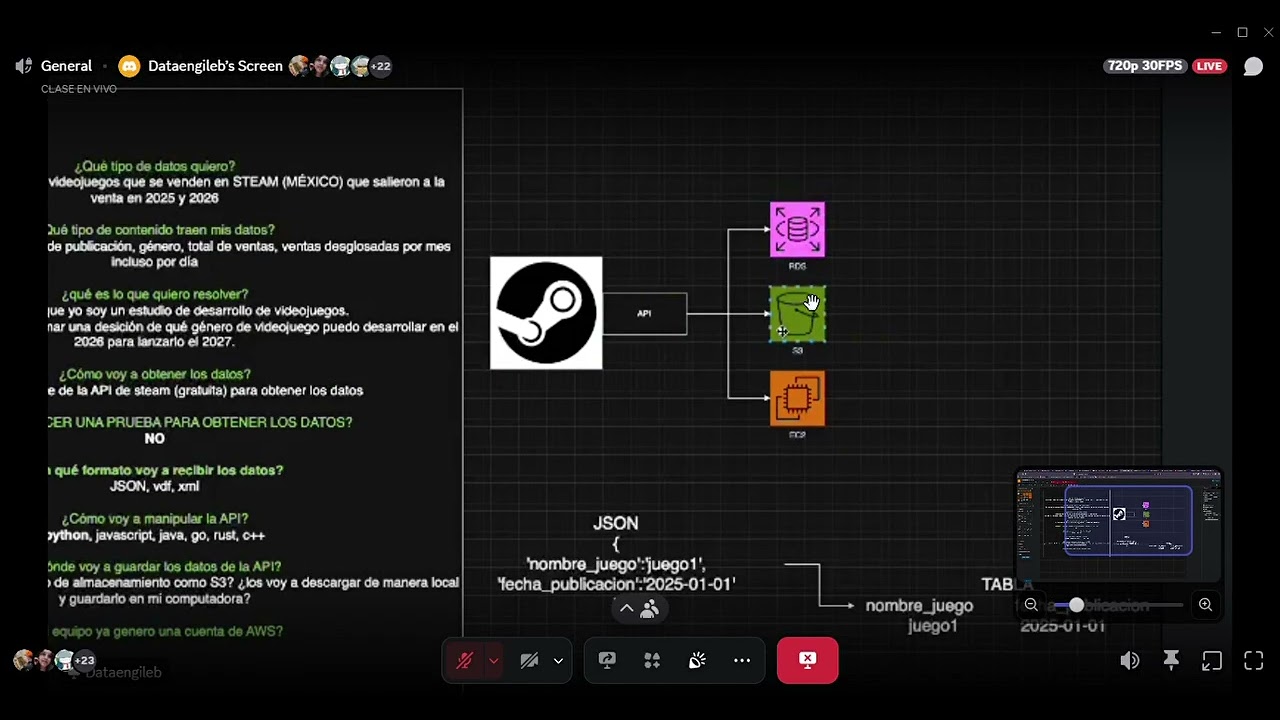Click the General voice channel speaker icon
Viewport: 1280px width, 720px height.
pos(23,66)
